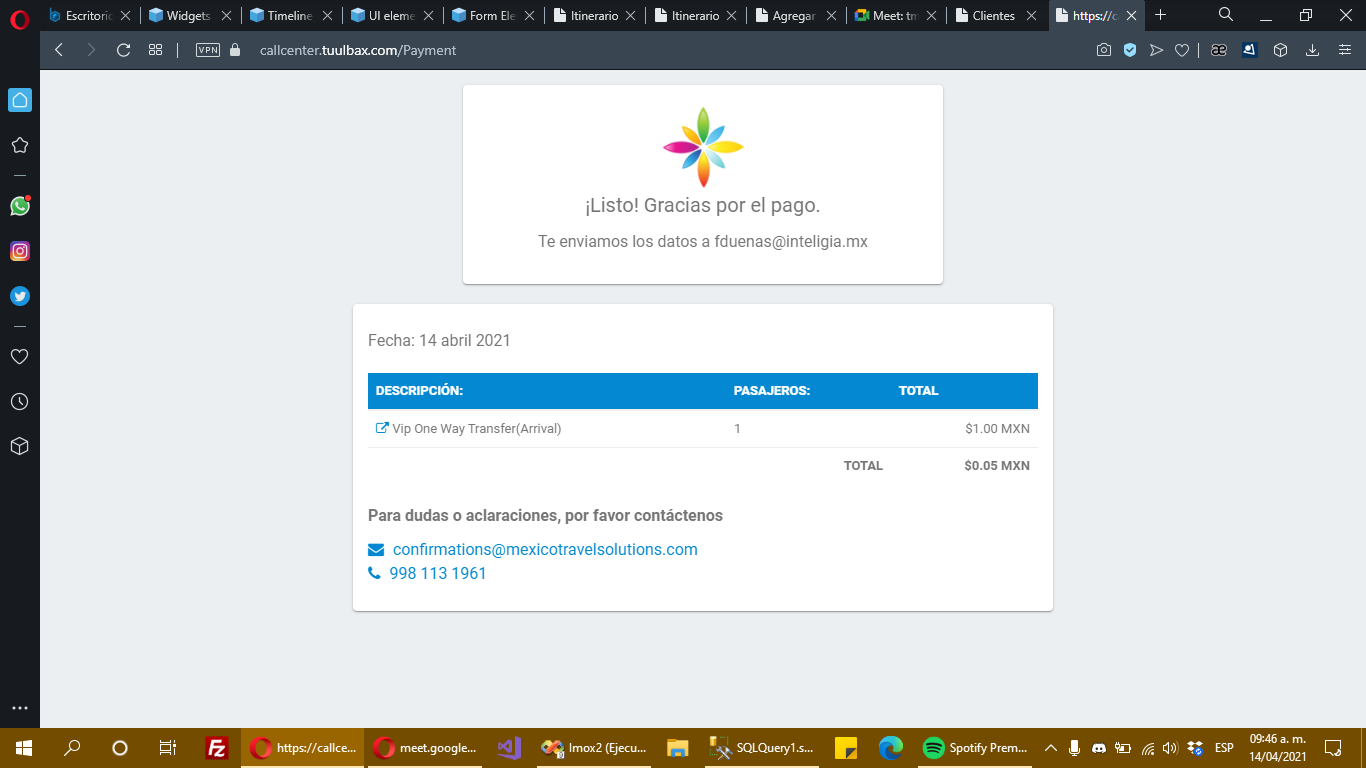The image size is (1366, 768).
Task: Open Easy Setup sliders menu
Action: pyautogui.click(x=1345, y=50)
